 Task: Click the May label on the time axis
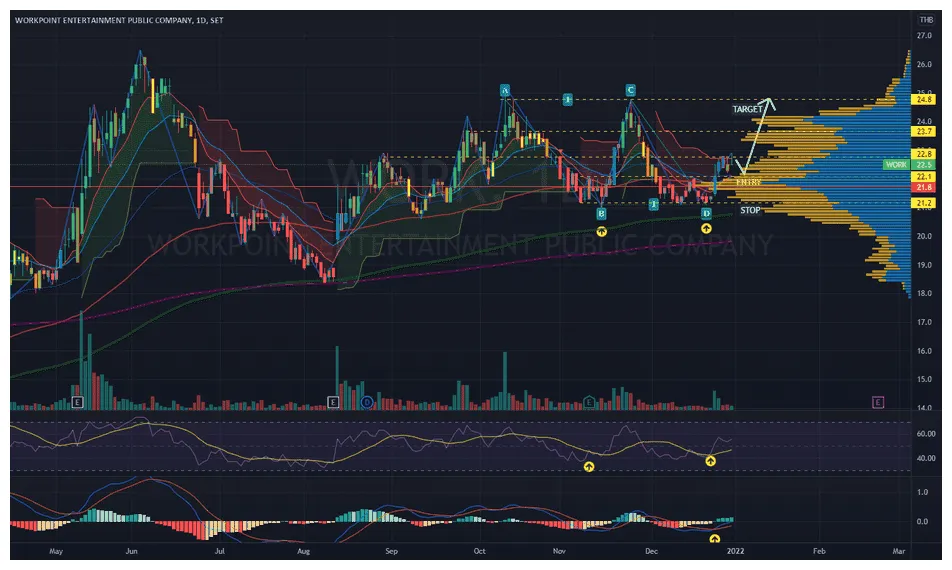coord(56,551)
